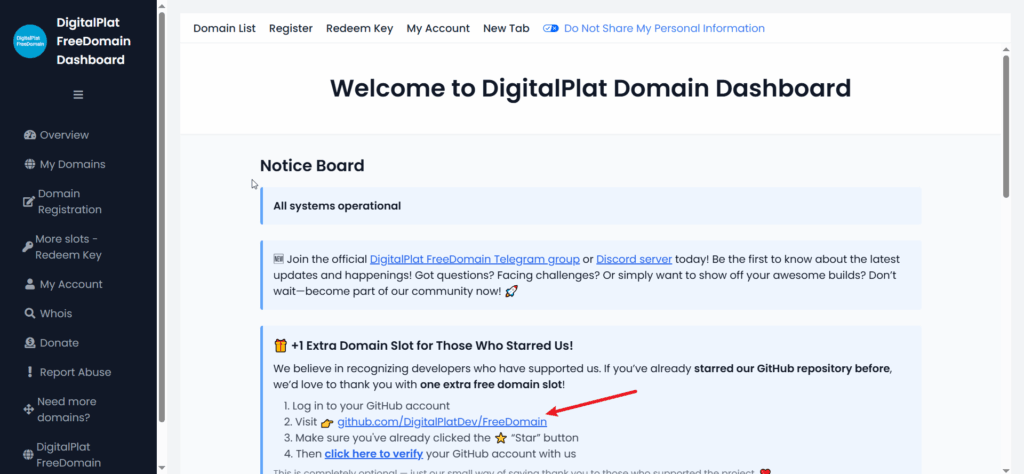Click the Whois magnifier icon
Viewport: 1024px width, 474px height.
click(30, 314)
